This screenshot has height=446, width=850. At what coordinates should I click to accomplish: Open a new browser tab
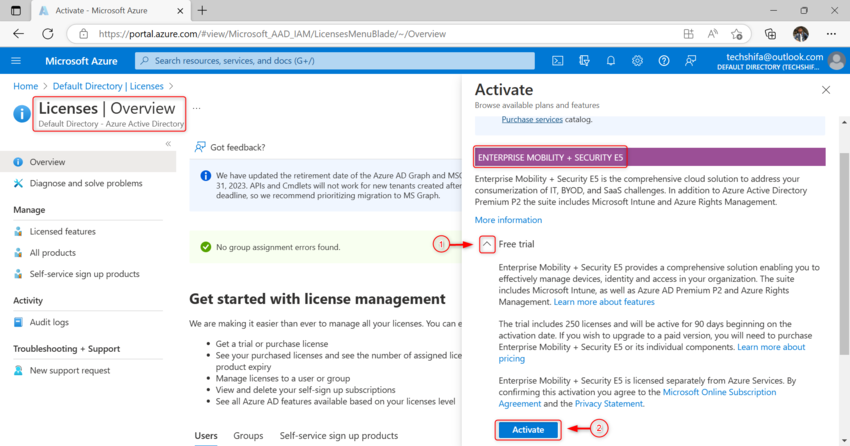click(x=202, y=10)
